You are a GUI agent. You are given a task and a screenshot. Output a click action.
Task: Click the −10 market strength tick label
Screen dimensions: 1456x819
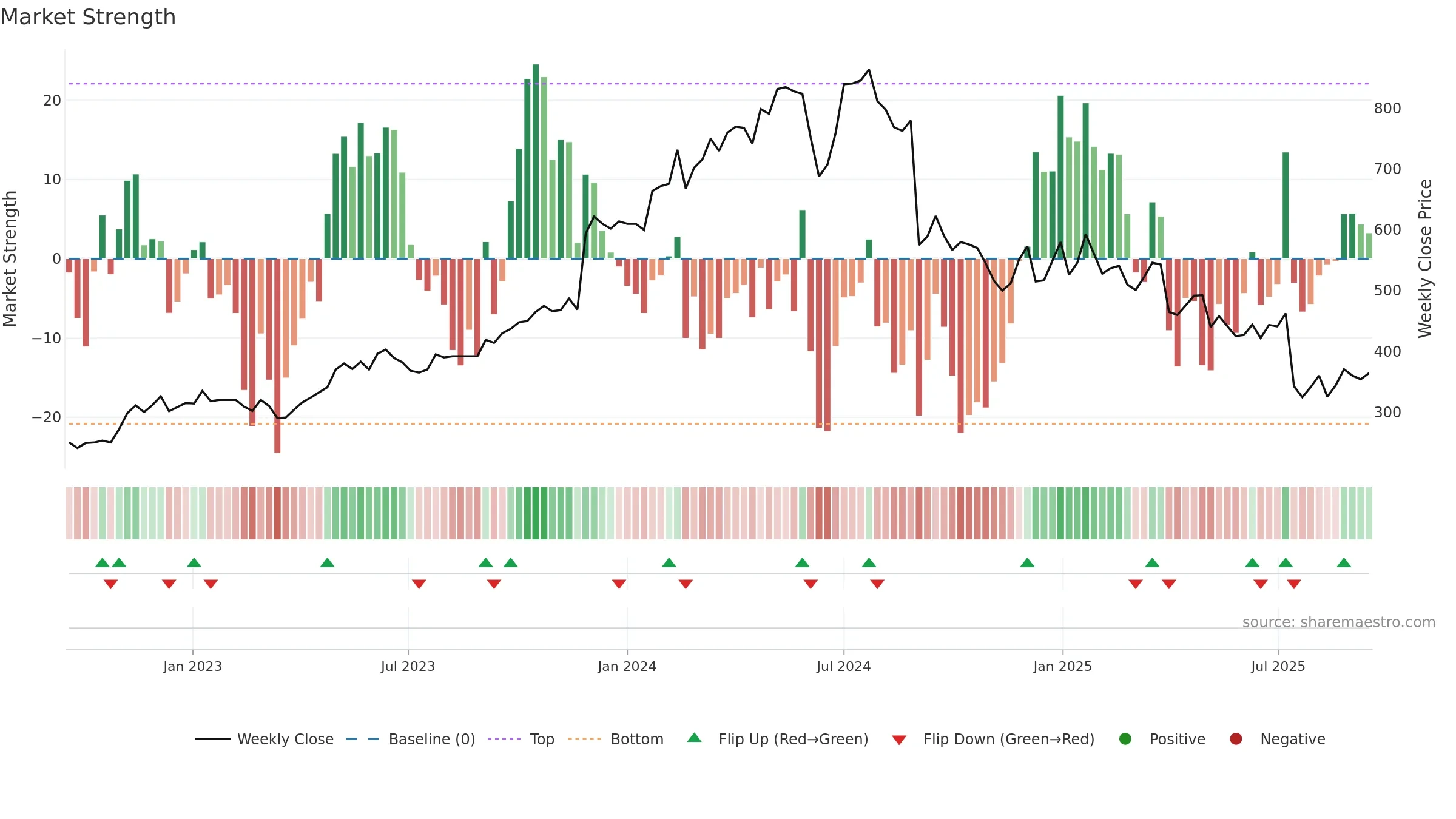click(47, 338)
